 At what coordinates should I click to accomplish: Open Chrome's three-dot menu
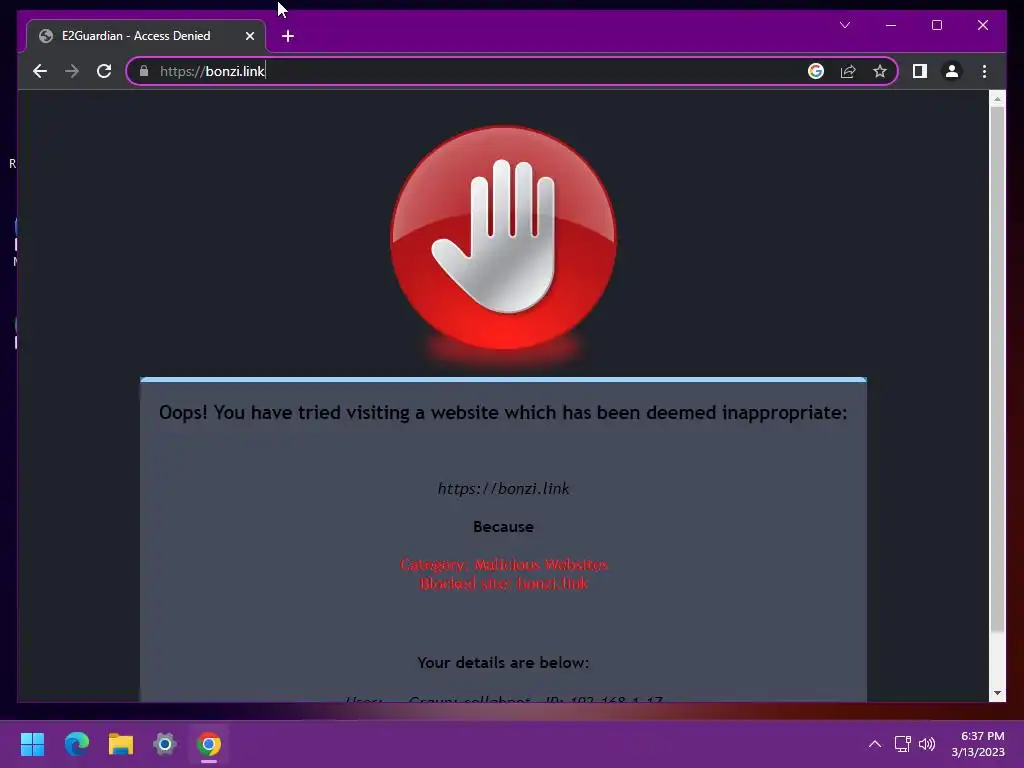click(x=984, y=71)
